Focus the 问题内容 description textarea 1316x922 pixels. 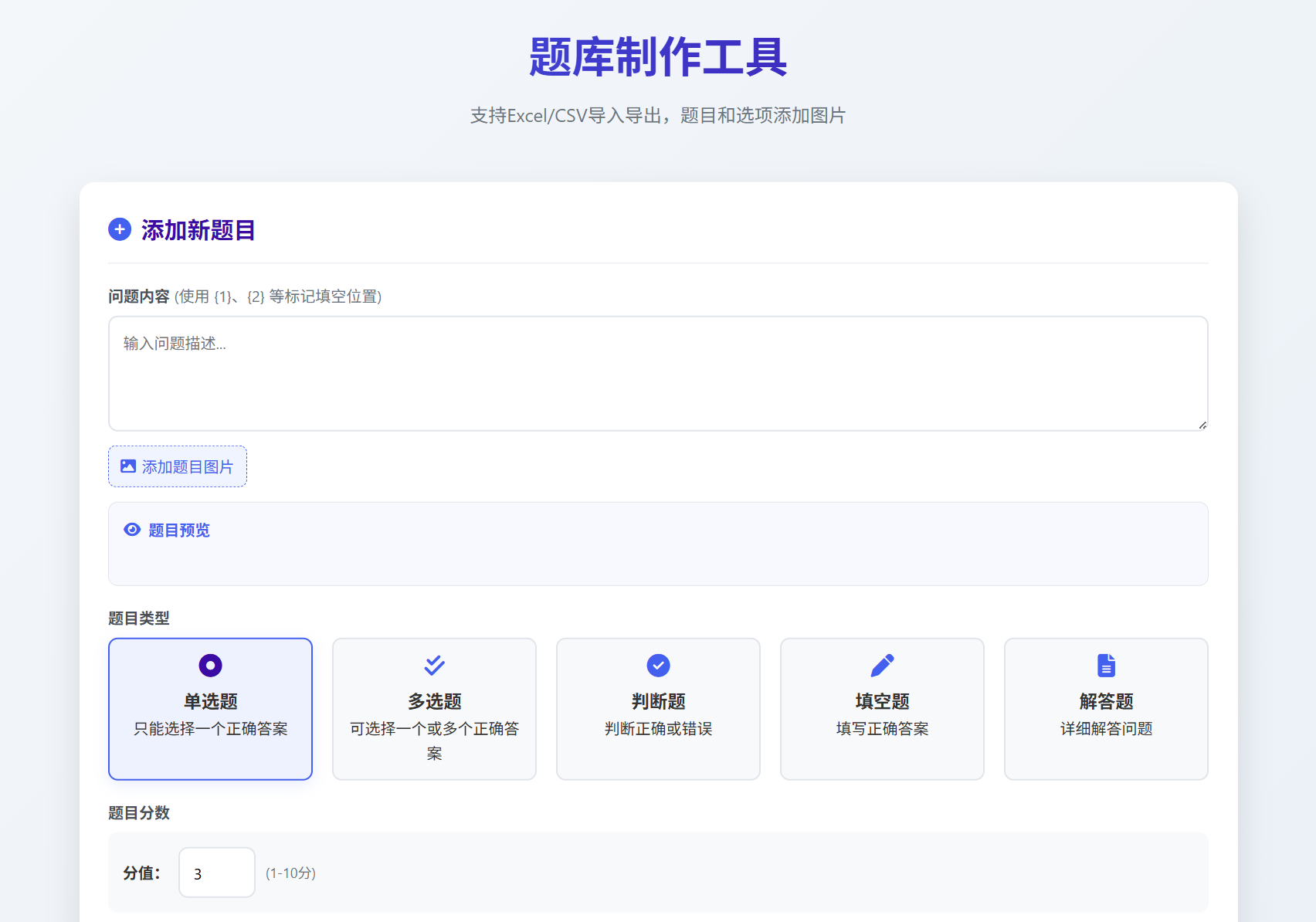point(658,373)
